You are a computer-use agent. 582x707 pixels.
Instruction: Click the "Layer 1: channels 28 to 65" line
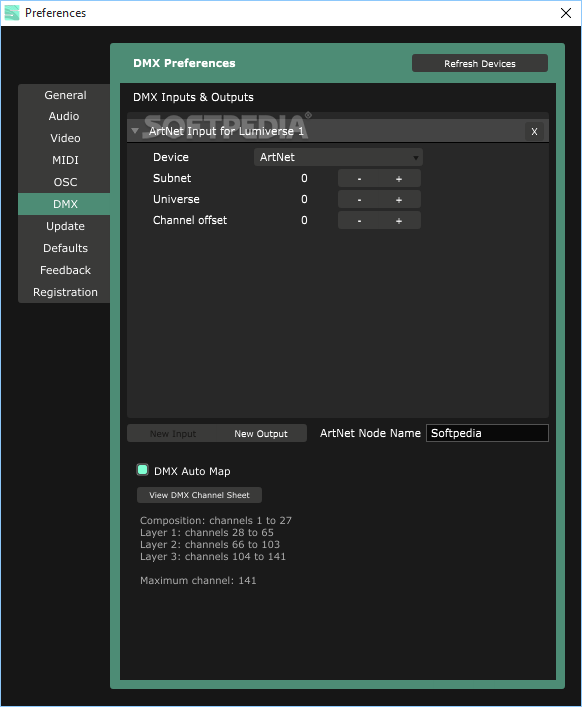206,533
